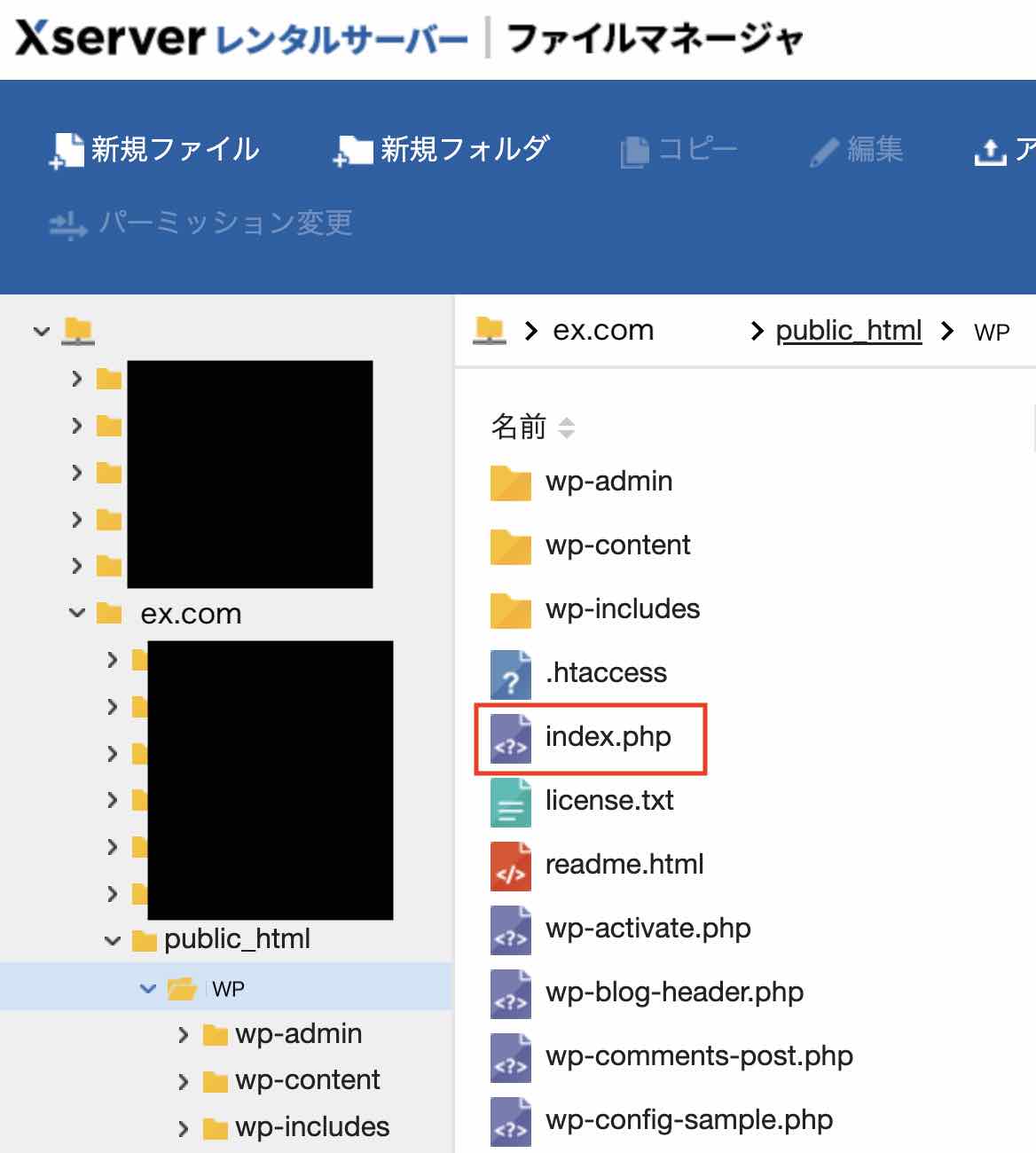Collapse the WP tree node chevron
This screenshot has width=1036, height=1153.
(x=148, y=987)
